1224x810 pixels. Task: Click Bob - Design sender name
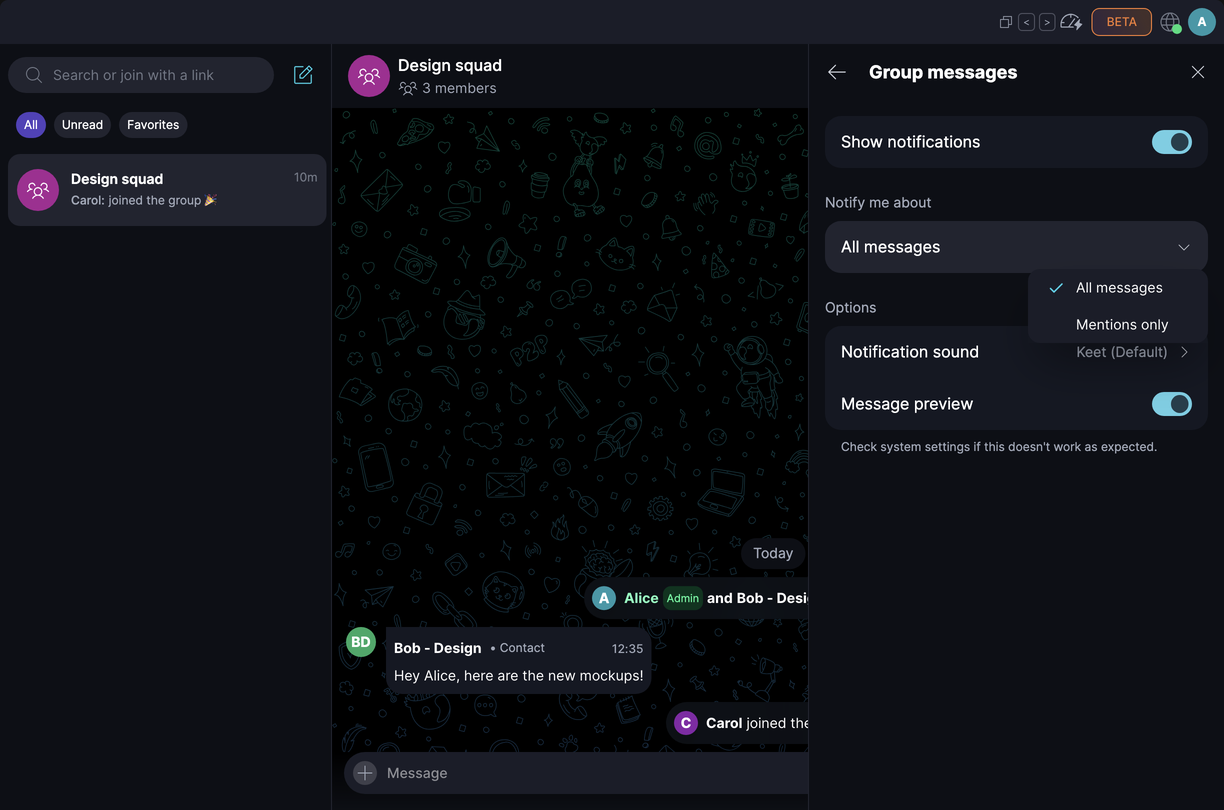(x=437, y=648)
